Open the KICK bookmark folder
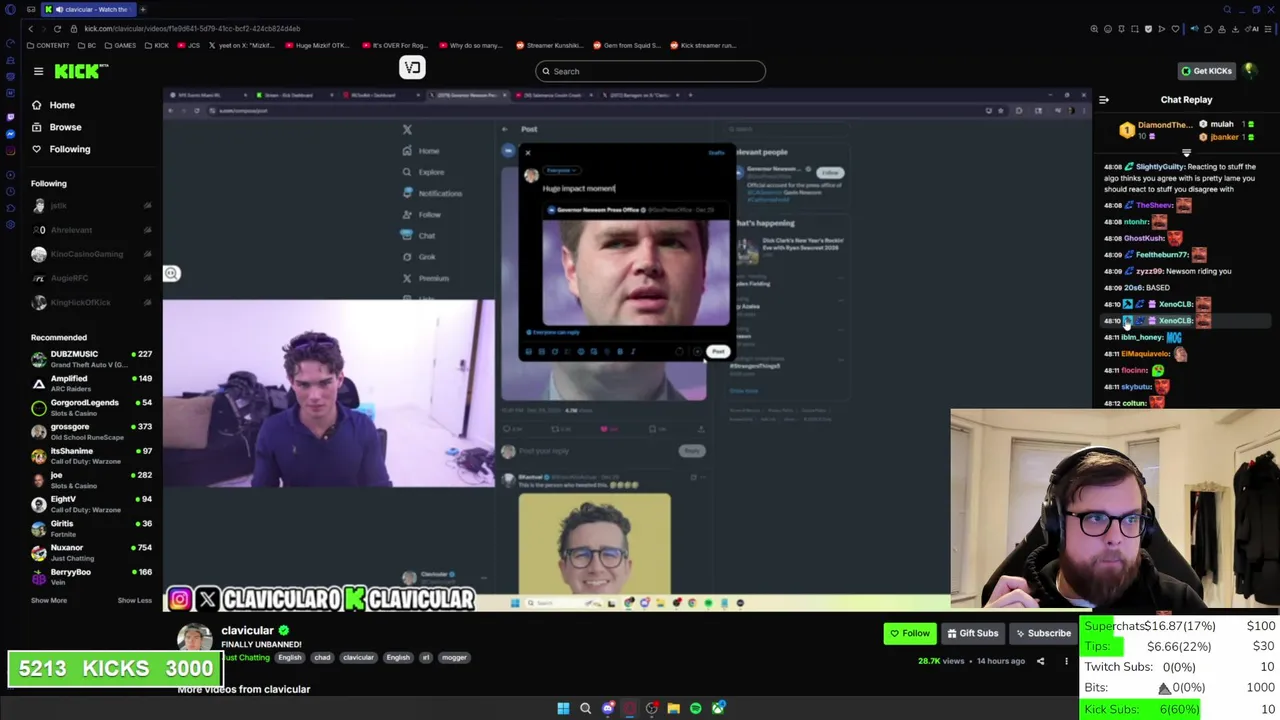The width and height of the screenshot is (1280, 720). point(156,45)
